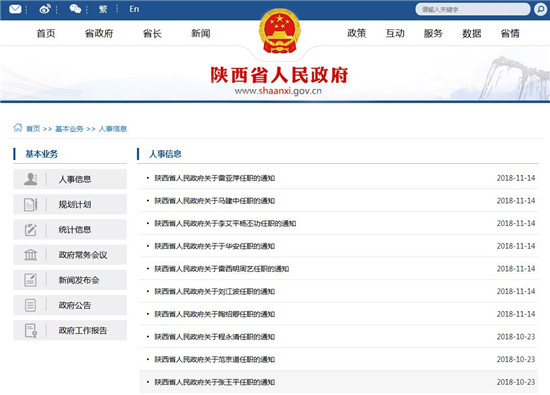Click the breadcrumb home house icon

(x=18, y=128)
